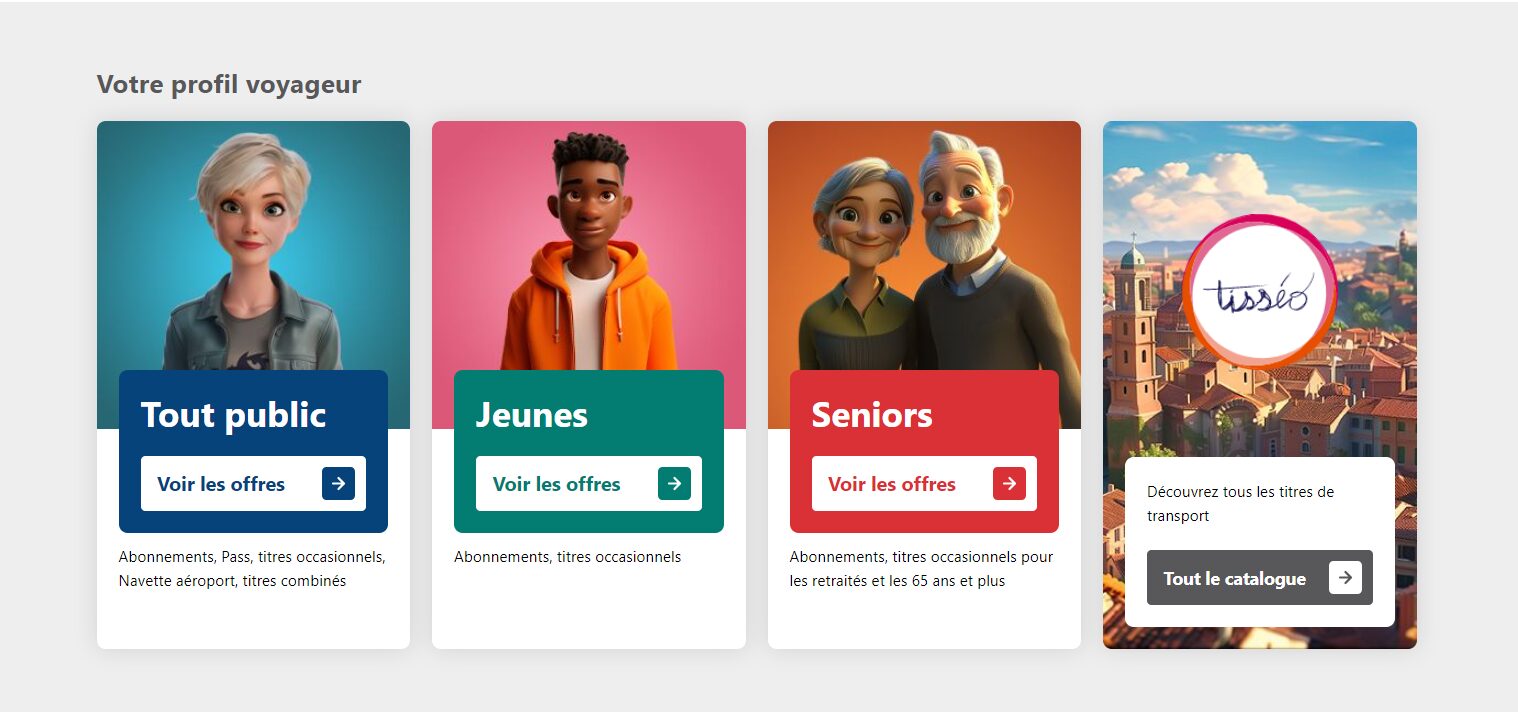Screen dimensions: 1518x712
Task: Click the senior couple avatar image
Action: click(924, 250)
